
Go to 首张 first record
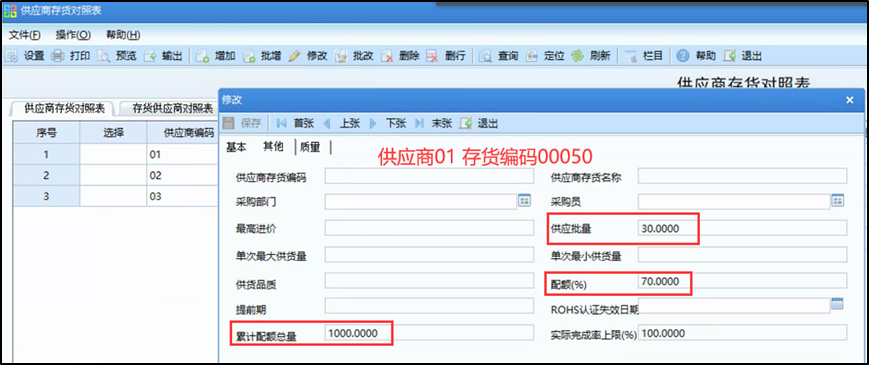[295, 124]
